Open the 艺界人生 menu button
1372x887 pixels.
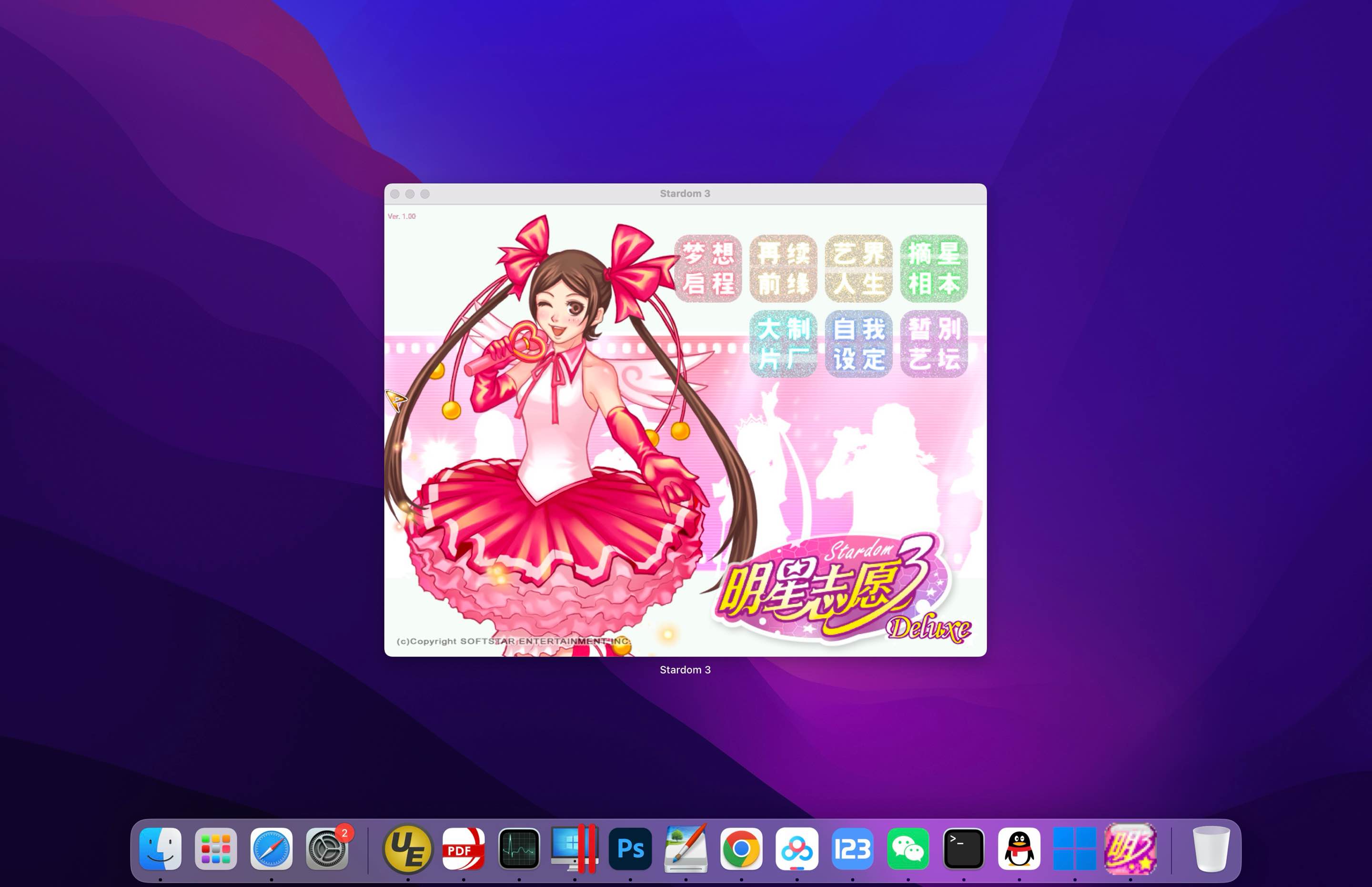859,268
